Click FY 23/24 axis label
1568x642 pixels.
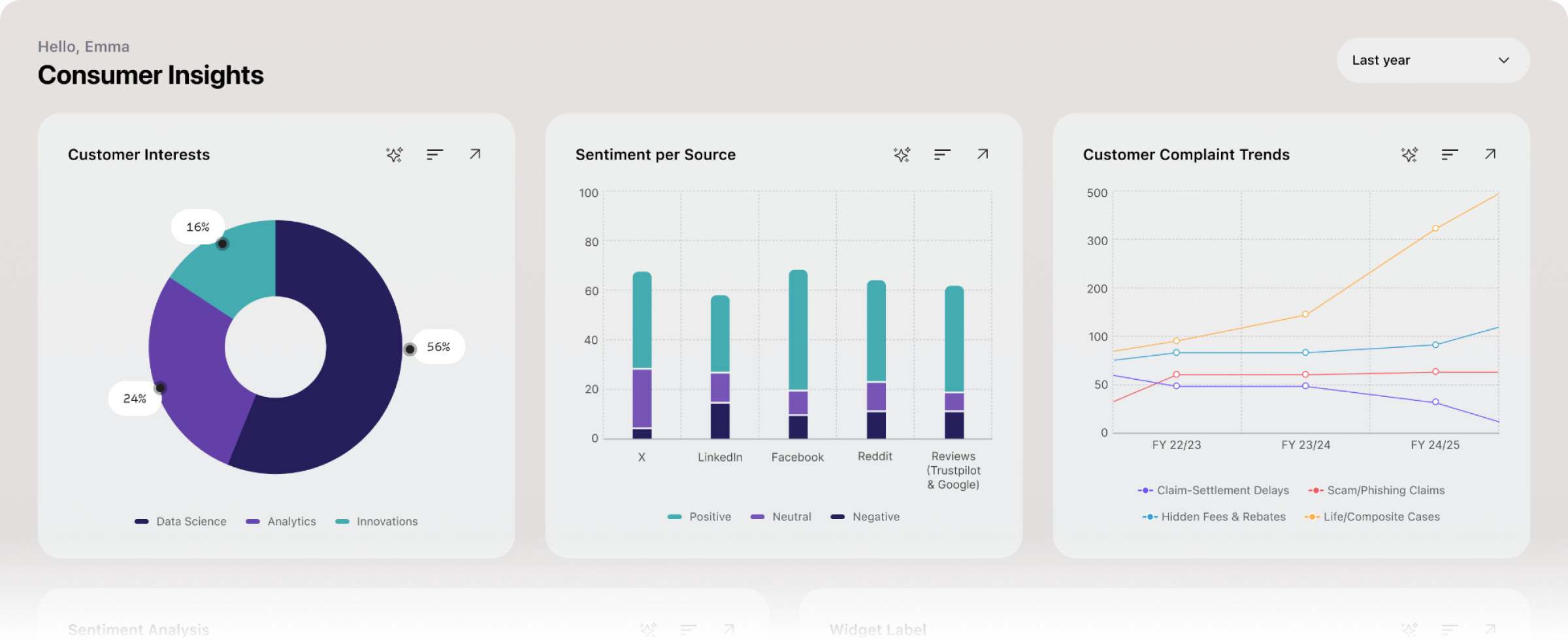click(1306, 445)
